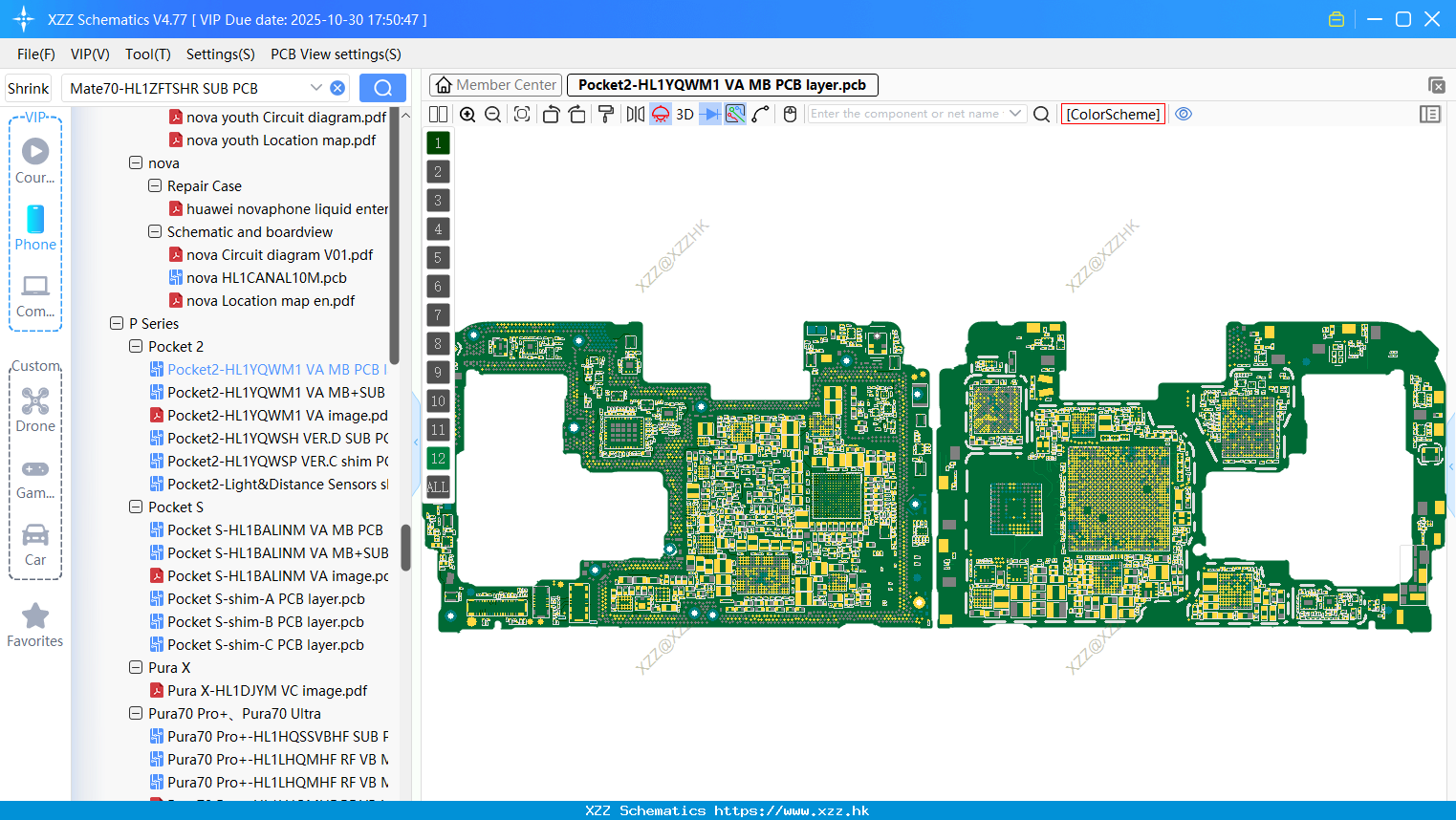This screenshot has height=820, width=1456.
Task: Open Pocket S-shim-A PCB layer.pcb
Action: click(266, 598)
